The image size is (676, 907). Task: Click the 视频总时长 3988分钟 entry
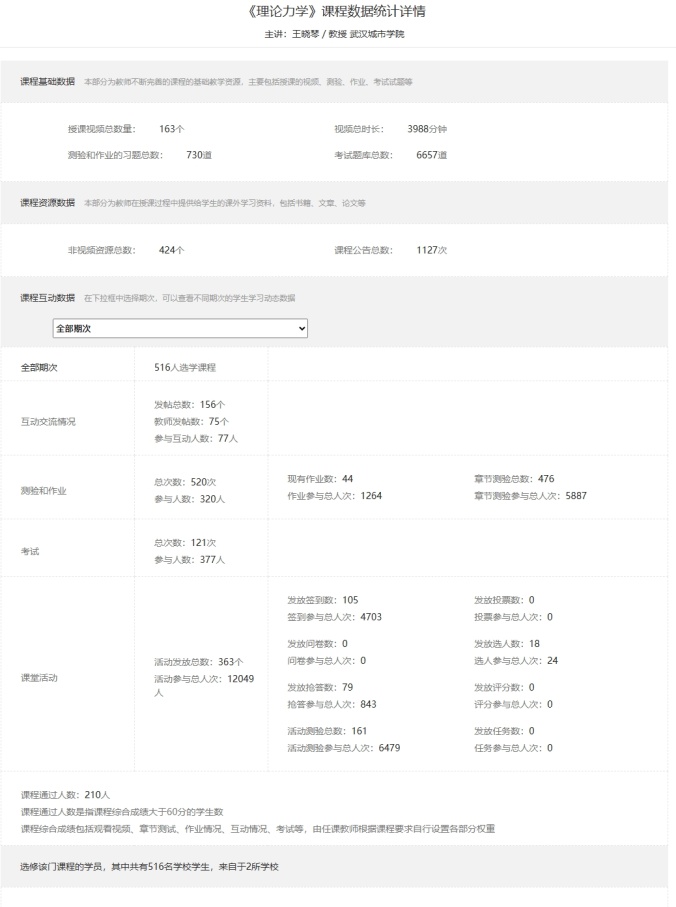coord(391,129)
